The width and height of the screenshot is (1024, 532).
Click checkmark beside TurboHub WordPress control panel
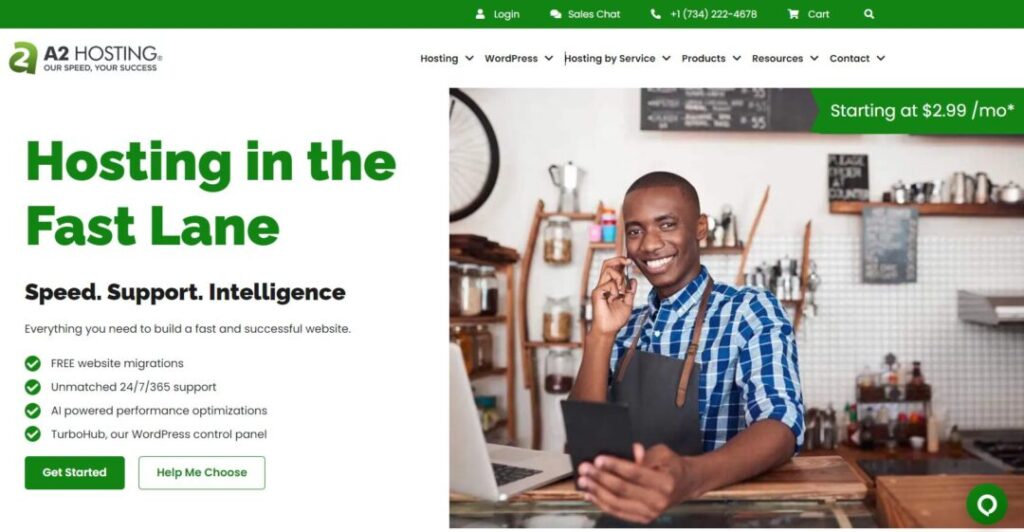click(x=33, y=434)
